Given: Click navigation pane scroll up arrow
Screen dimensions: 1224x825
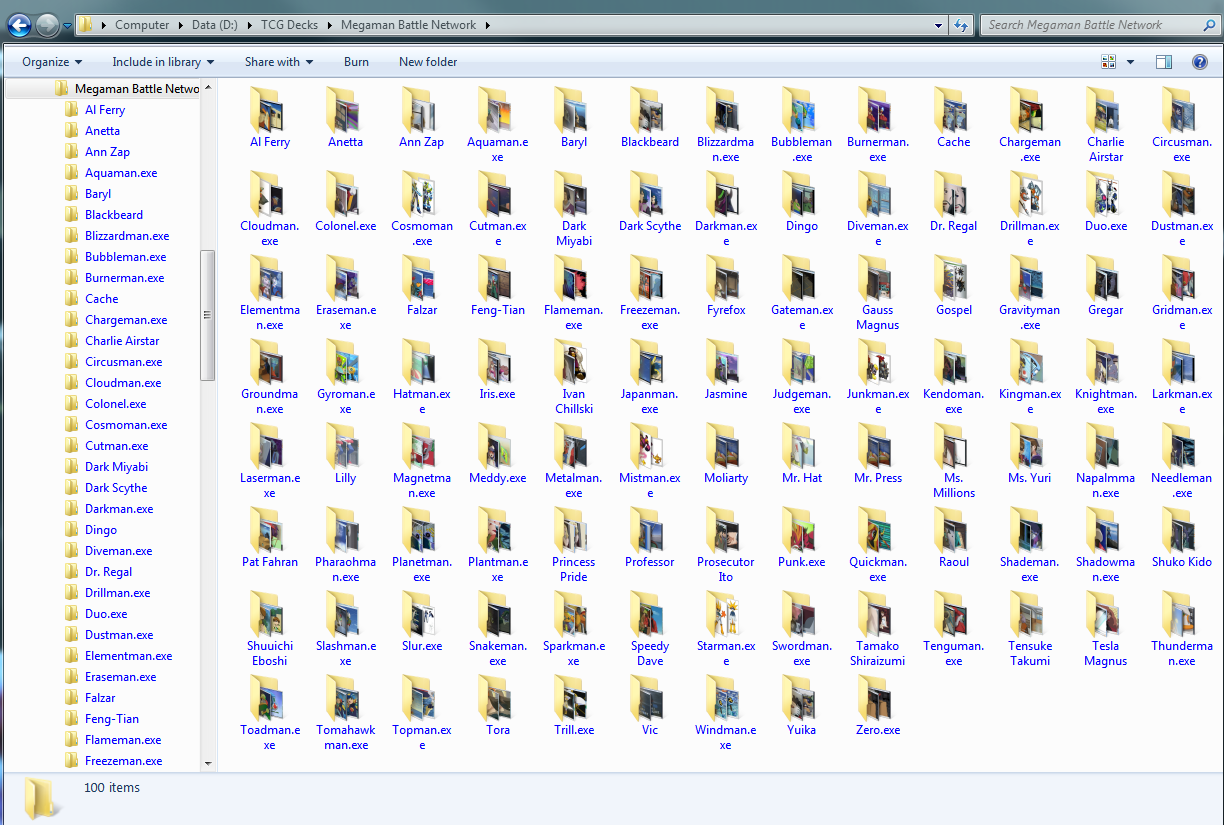Looking at the screenshot, I should [208, 88].
